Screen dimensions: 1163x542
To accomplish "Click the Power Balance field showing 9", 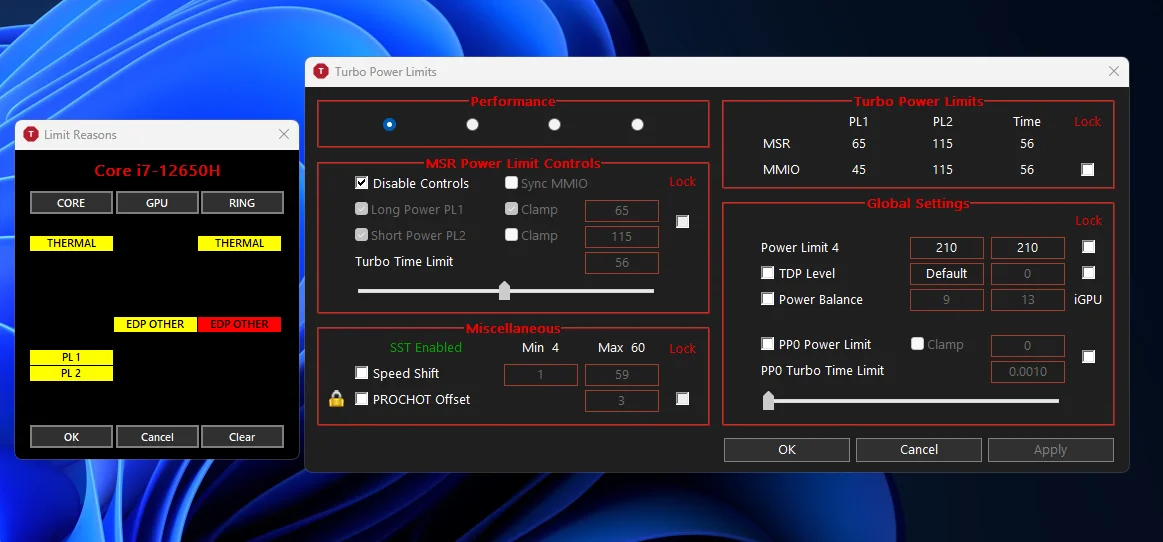I will (946, 300).
